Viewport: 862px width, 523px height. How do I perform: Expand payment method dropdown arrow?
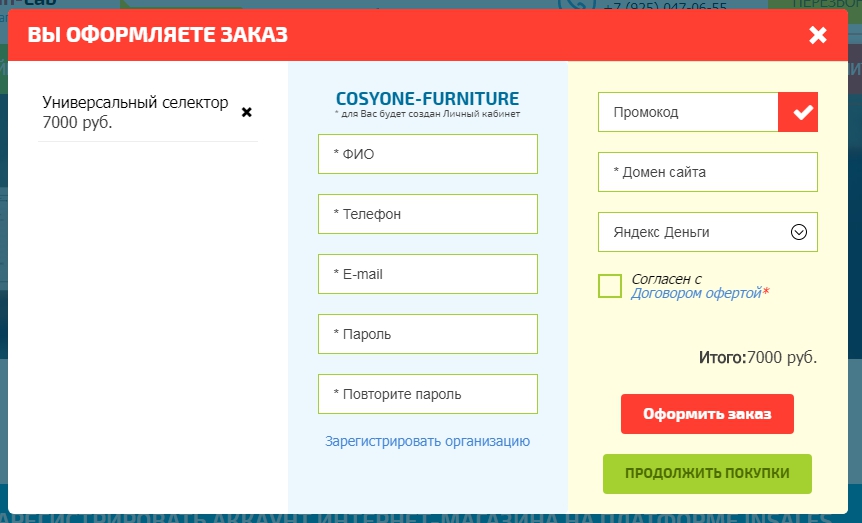(x=798, y=232)
